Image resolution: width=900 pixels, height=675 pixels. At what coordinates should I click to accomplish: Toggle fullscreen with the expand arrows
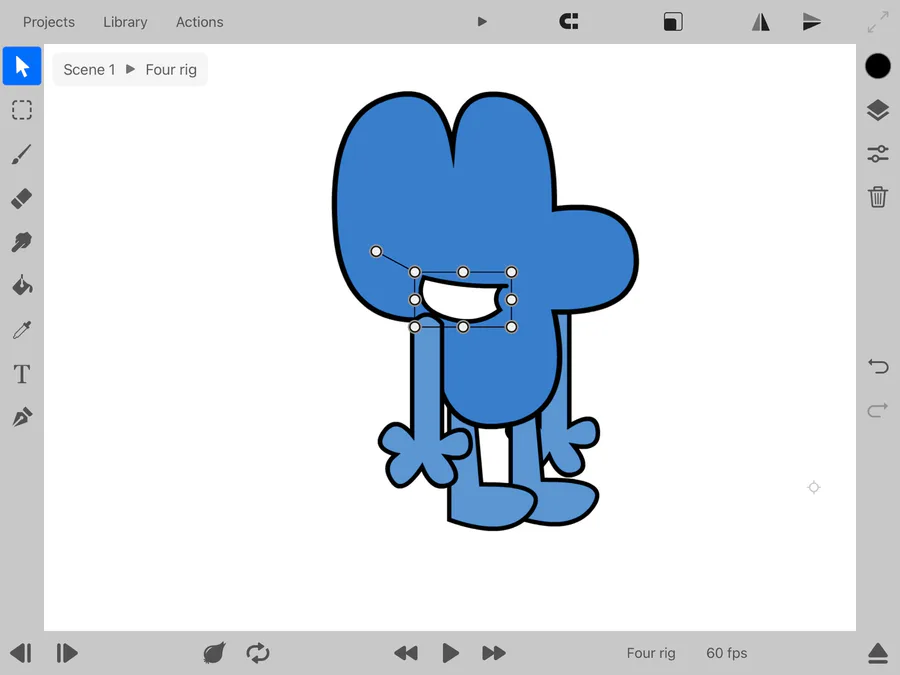point(878,22)
